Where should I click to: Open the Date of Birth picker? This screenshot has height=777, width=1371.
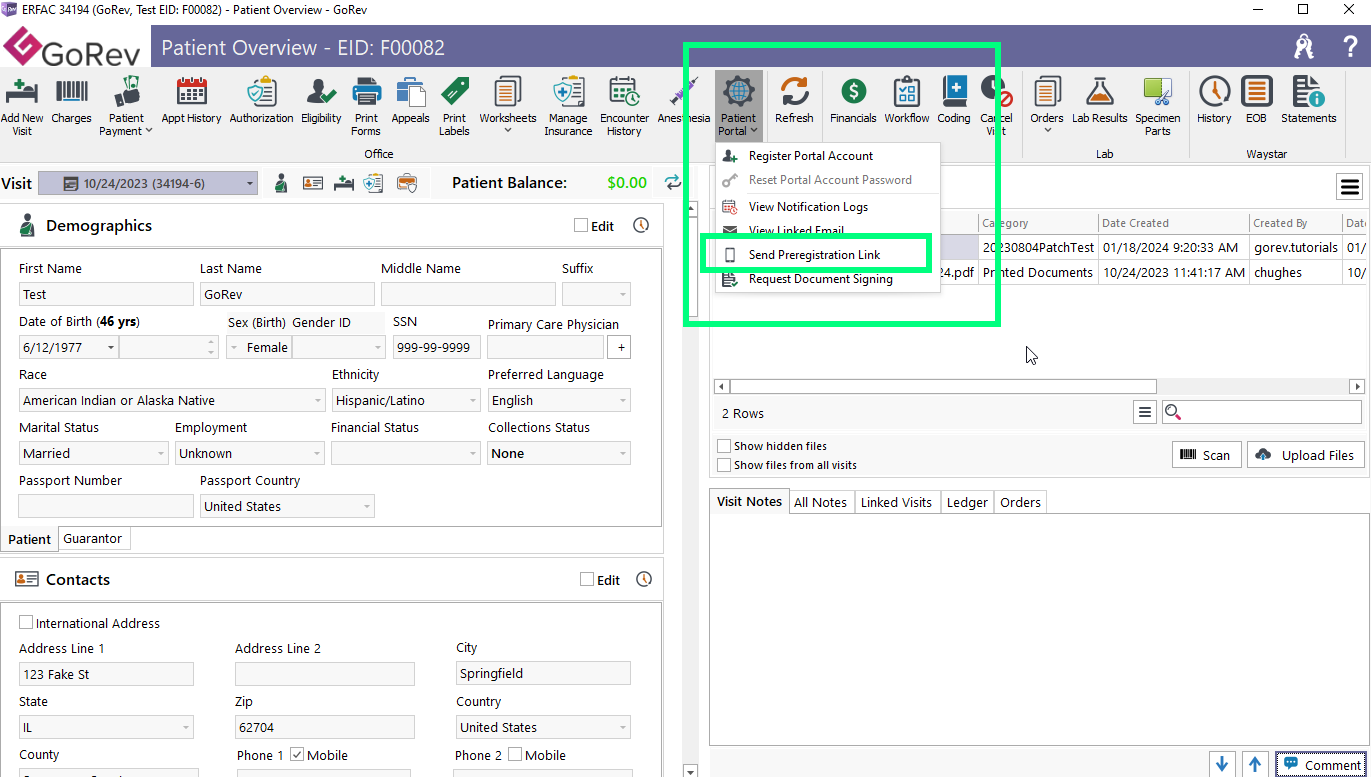tap(109, 347)
